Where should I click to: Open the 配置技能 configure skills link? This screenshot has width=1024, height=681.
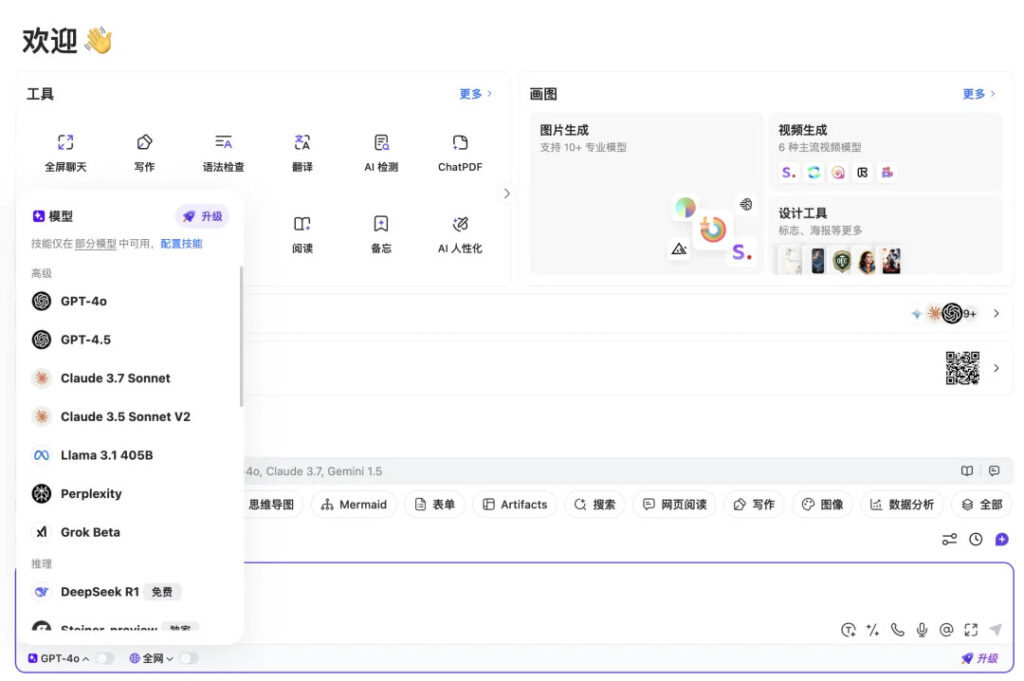[182, 244]
